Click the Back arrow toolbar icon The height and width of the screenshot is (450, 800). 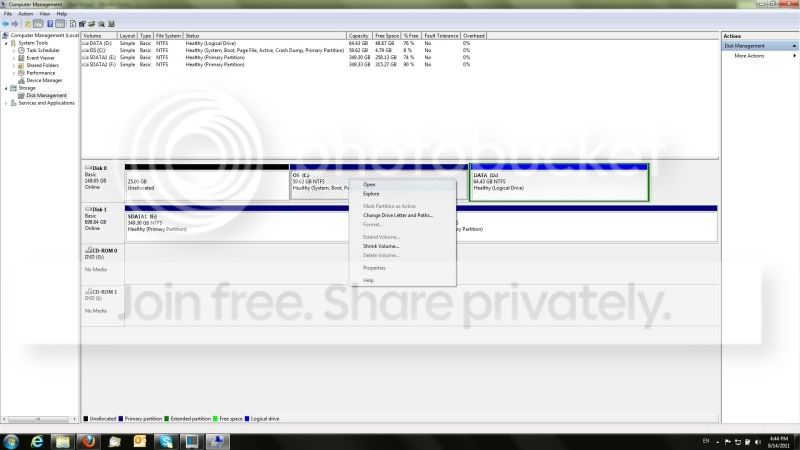click(x=6, y=24)
